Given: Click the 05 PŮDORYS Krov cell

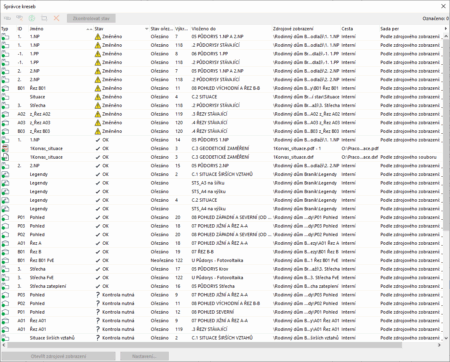Looking at the screenshot, I should point(209,269).
